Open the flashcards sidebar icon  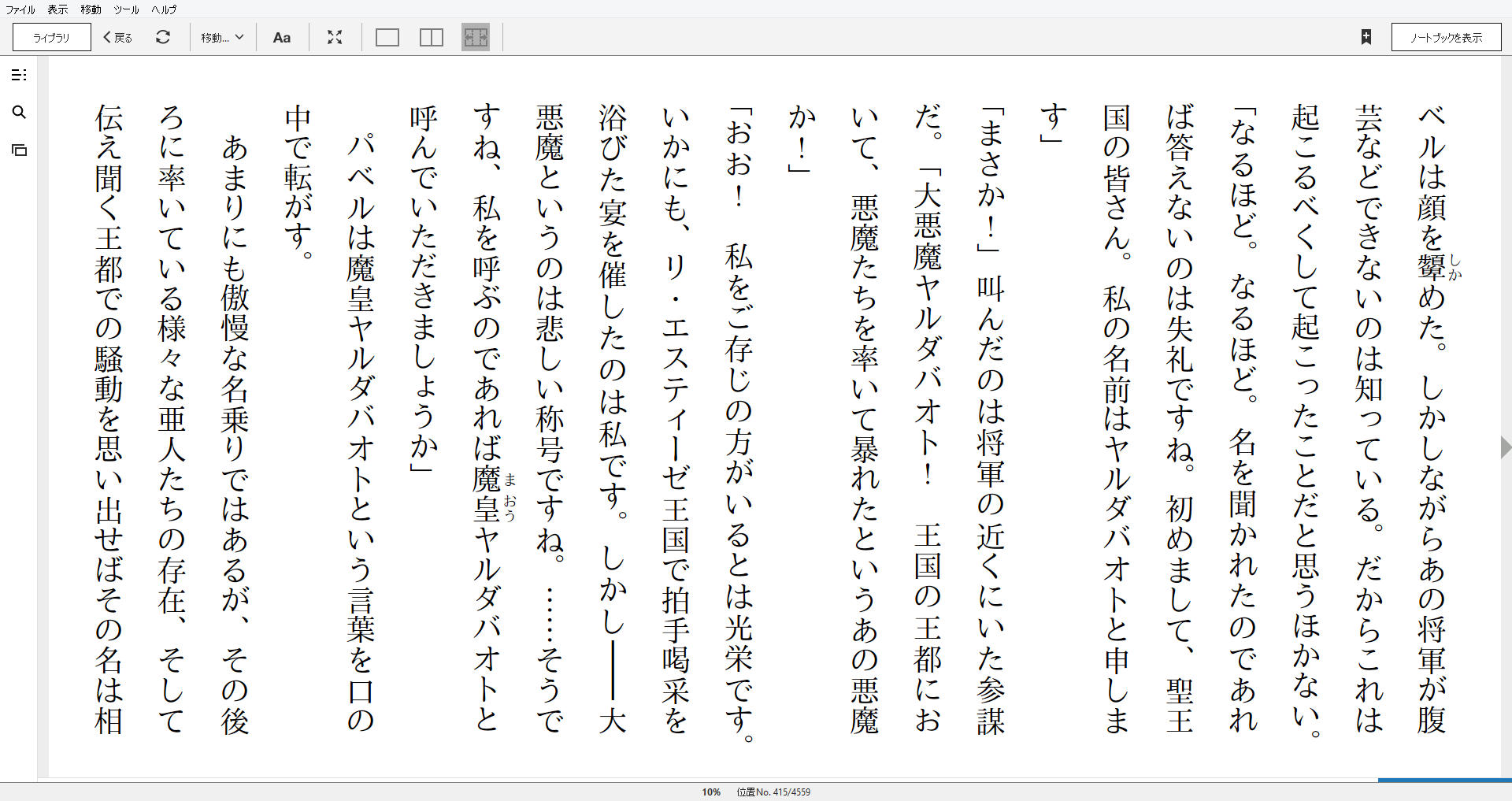20,150
